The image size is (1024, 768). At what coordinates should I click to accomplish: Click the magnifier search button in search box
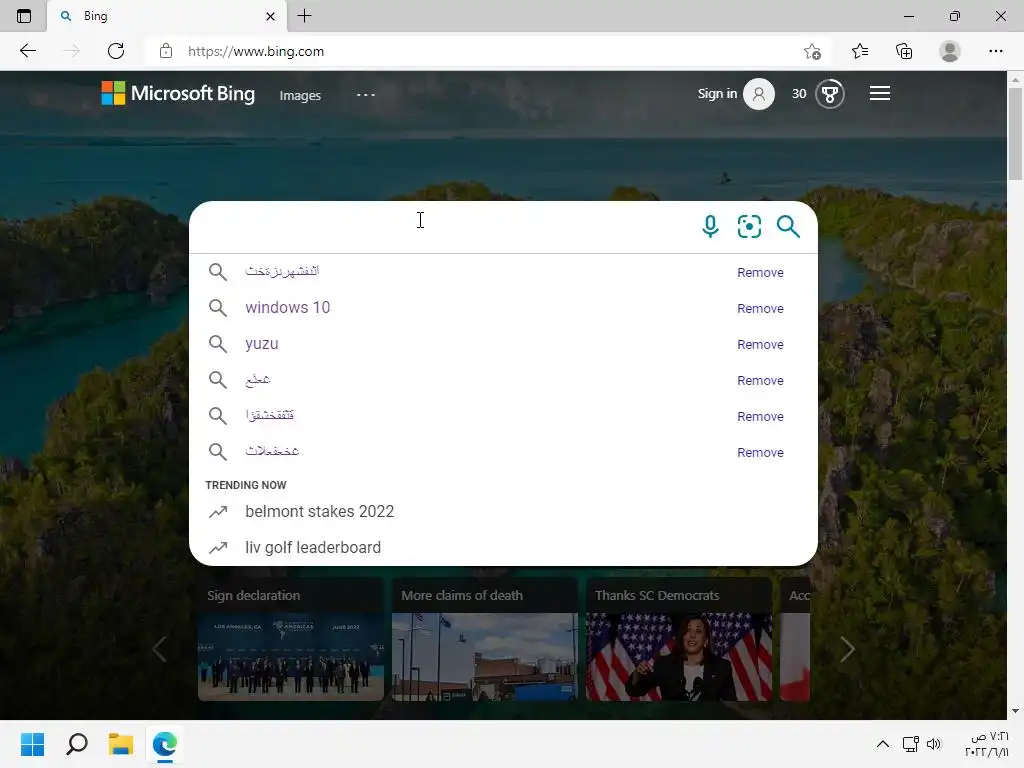point(788,227)
